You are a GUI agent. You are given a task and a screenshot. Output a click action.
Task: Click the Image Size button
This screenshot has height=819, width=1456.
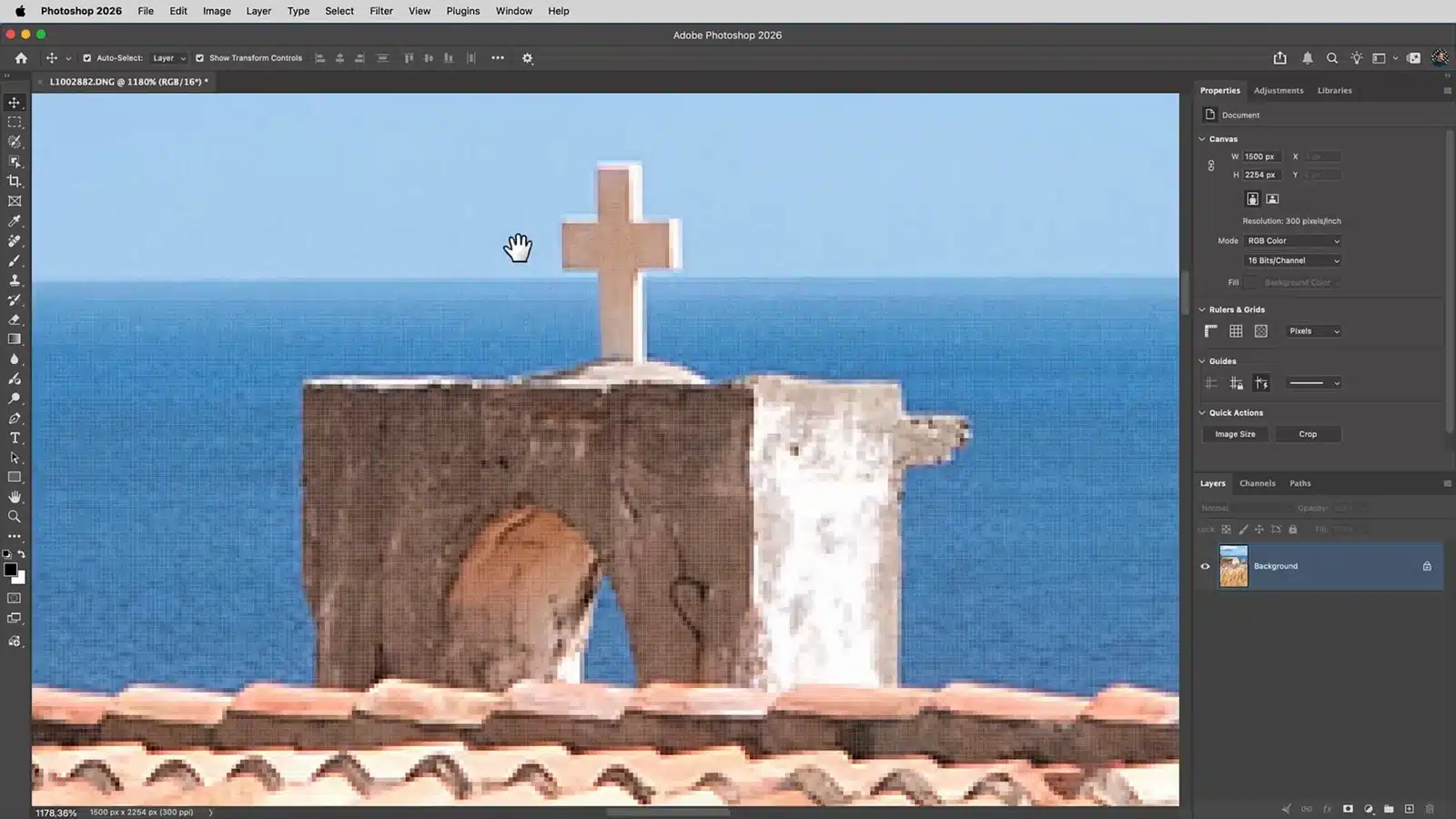point(1235,434)
